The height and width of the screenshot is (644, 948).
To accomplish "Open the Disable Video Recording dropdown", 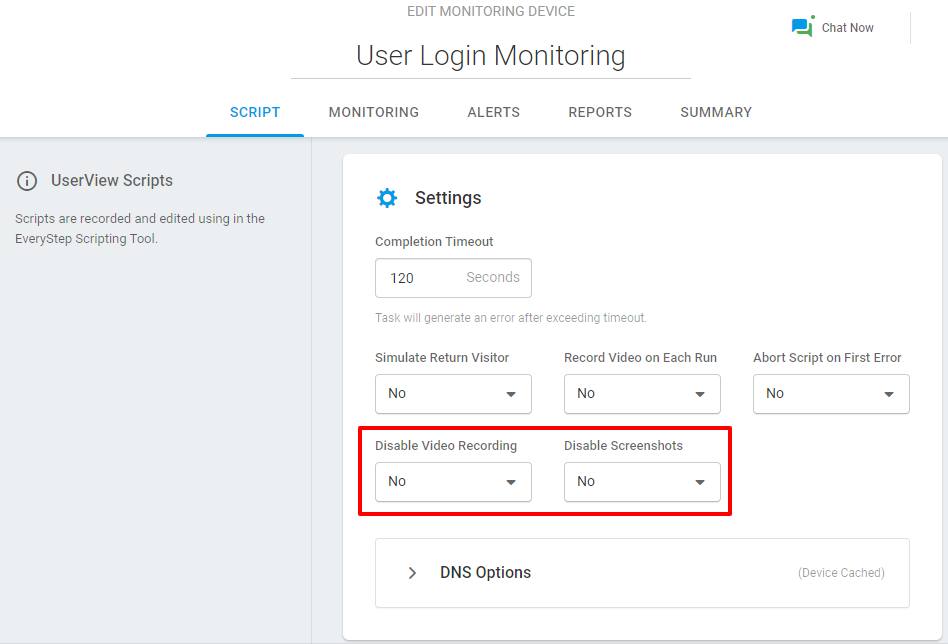I will tap(453, 482).
